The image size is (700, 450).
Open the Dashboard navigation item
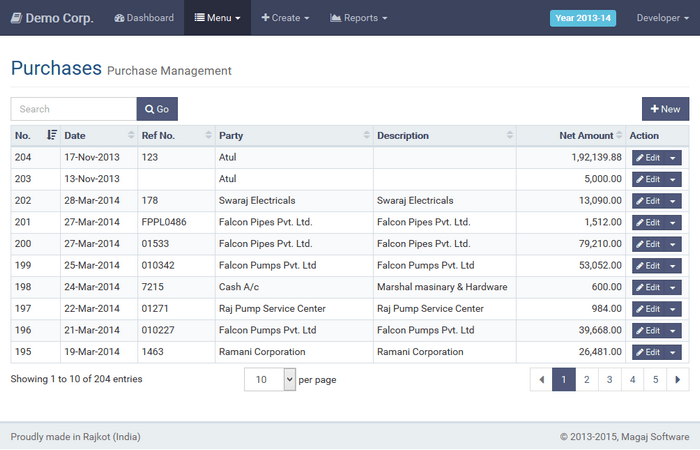coord(144,18)
